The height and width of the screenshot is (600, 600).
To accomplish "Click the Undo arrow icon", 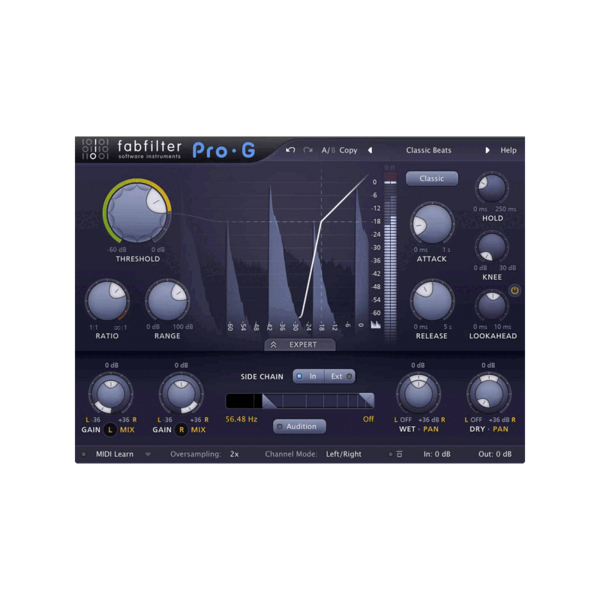I will [290, 150].
